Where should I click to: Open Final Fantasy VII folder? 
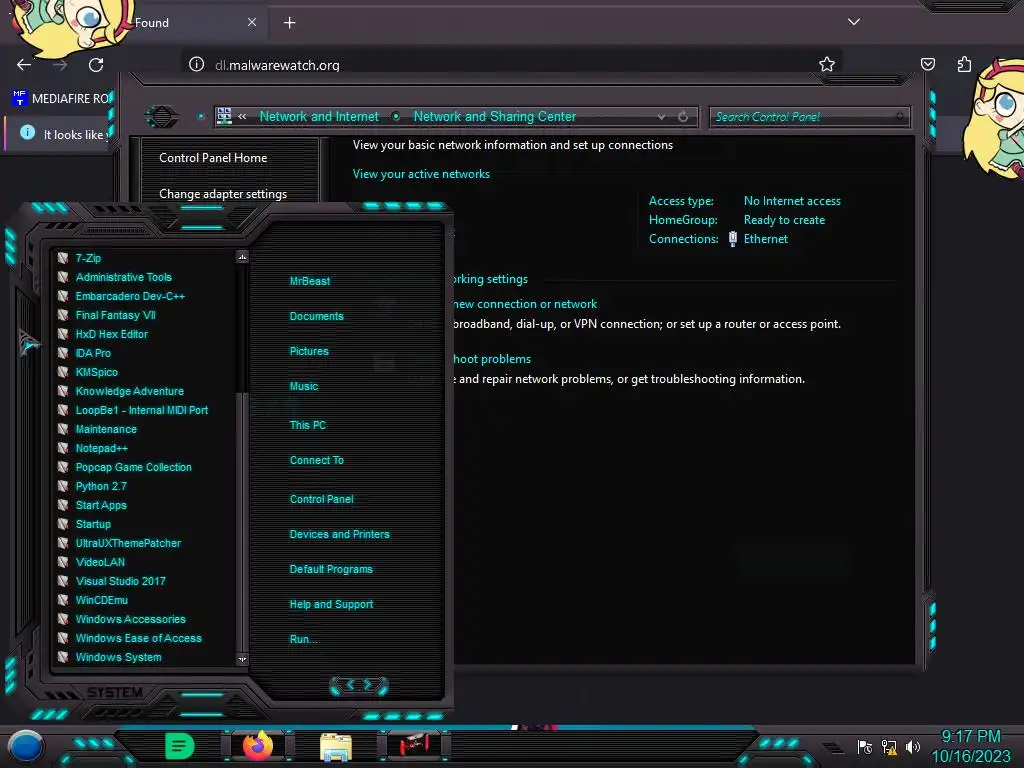pos(116,315)
